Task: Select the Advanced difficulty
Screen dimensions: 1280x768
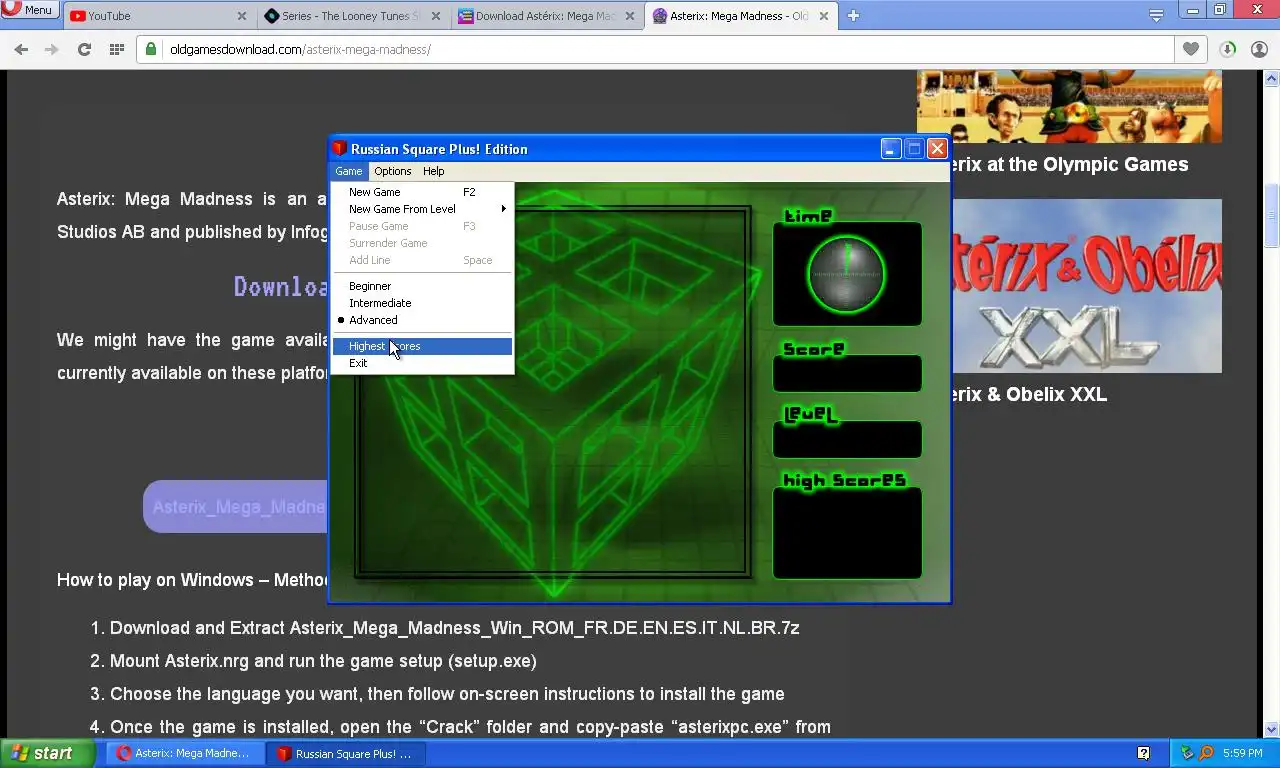Action: [x=422, y=320]
